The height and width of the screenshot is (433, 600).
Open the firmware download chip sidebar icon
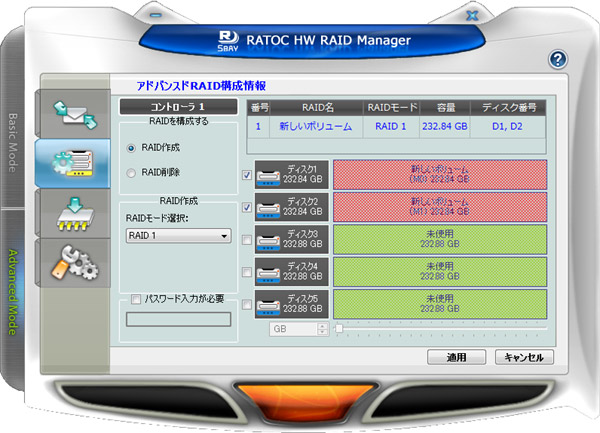75,213
